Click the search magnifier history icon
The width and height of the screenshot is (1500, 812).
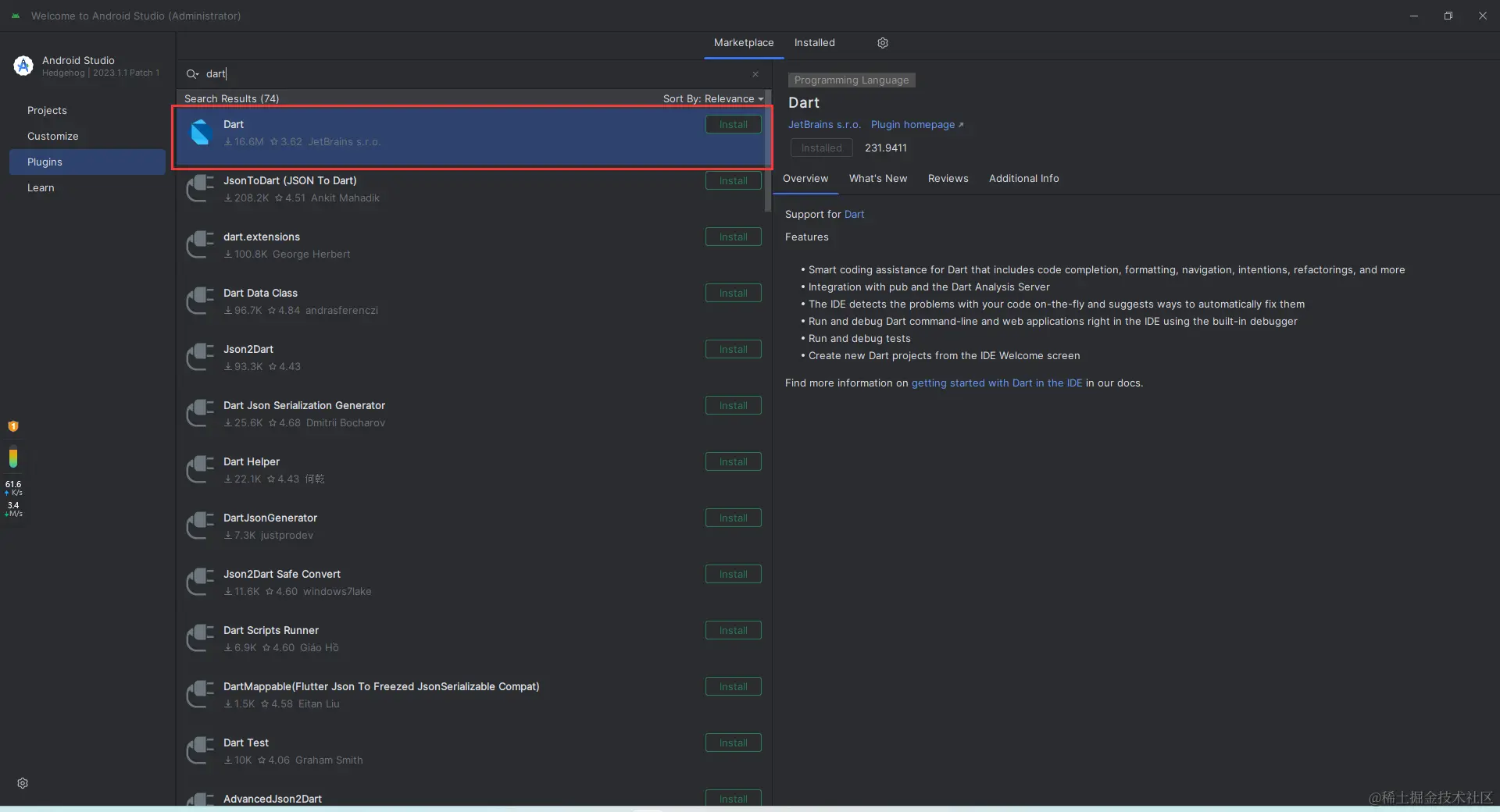[x=192, y=73]
